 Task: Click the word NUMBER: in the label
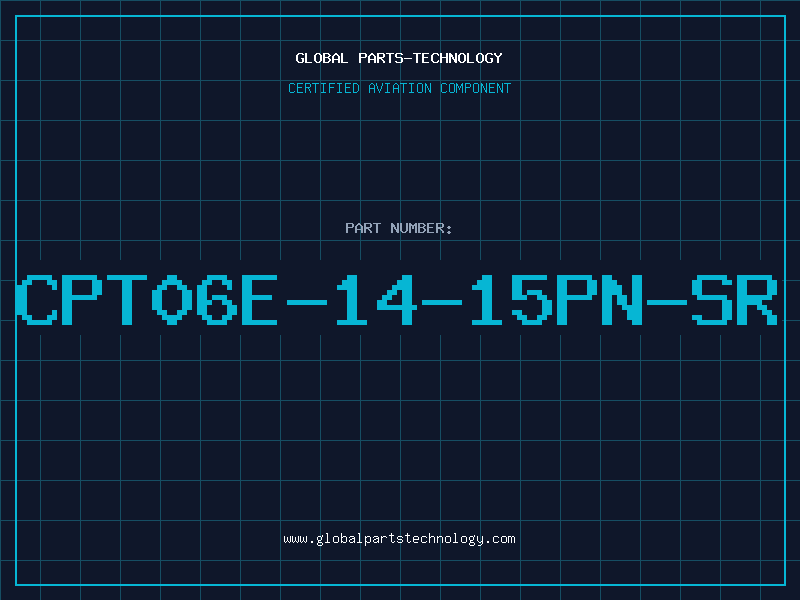421,228
